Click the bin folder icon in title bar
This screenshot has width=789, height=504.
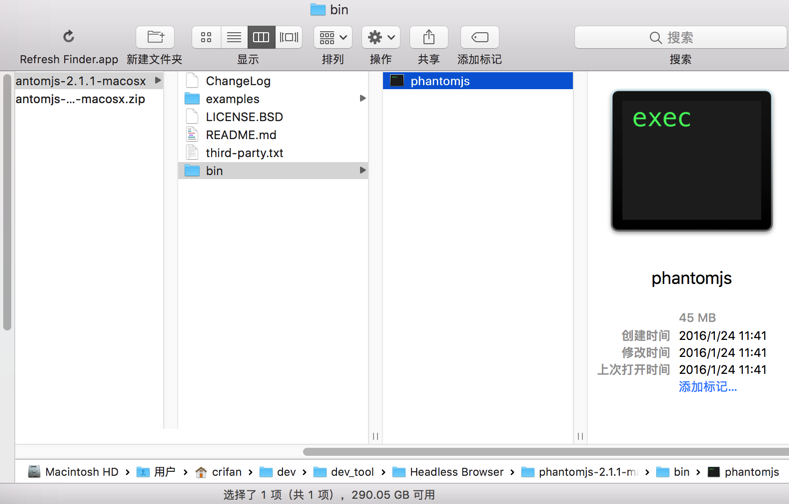318,9
